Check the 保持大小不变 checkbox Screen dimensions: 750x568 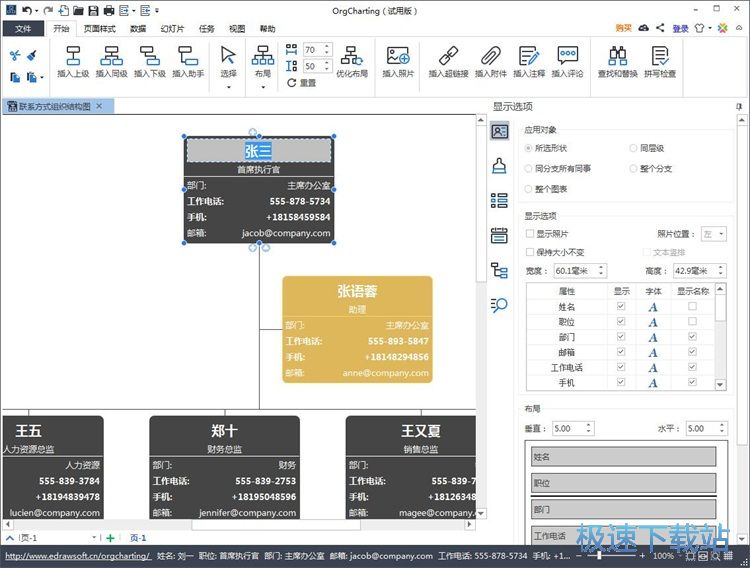(x=530, y=252)
